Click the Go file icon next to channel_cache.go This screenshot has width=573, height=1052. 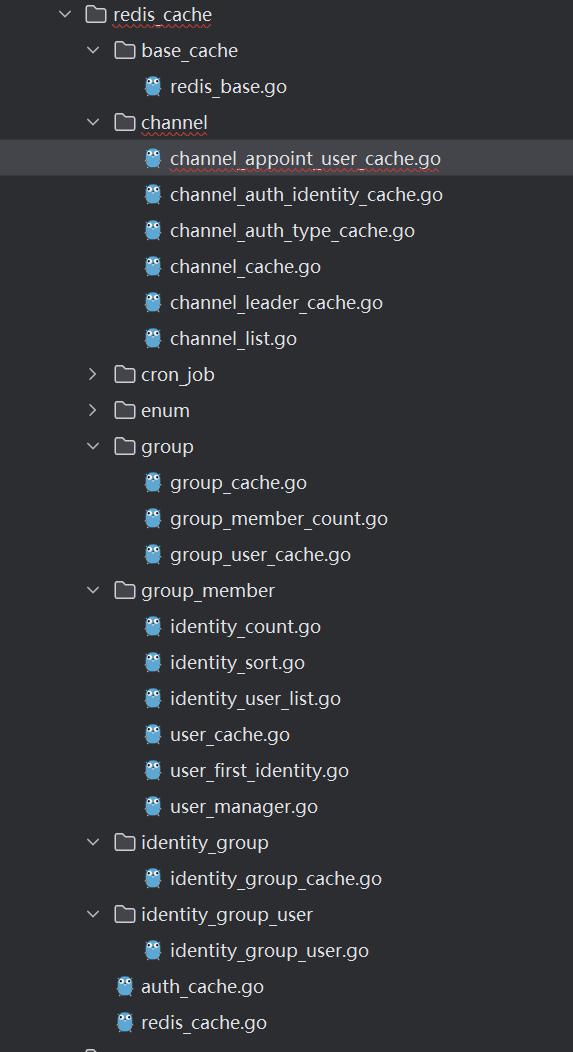tap(153, 266)
